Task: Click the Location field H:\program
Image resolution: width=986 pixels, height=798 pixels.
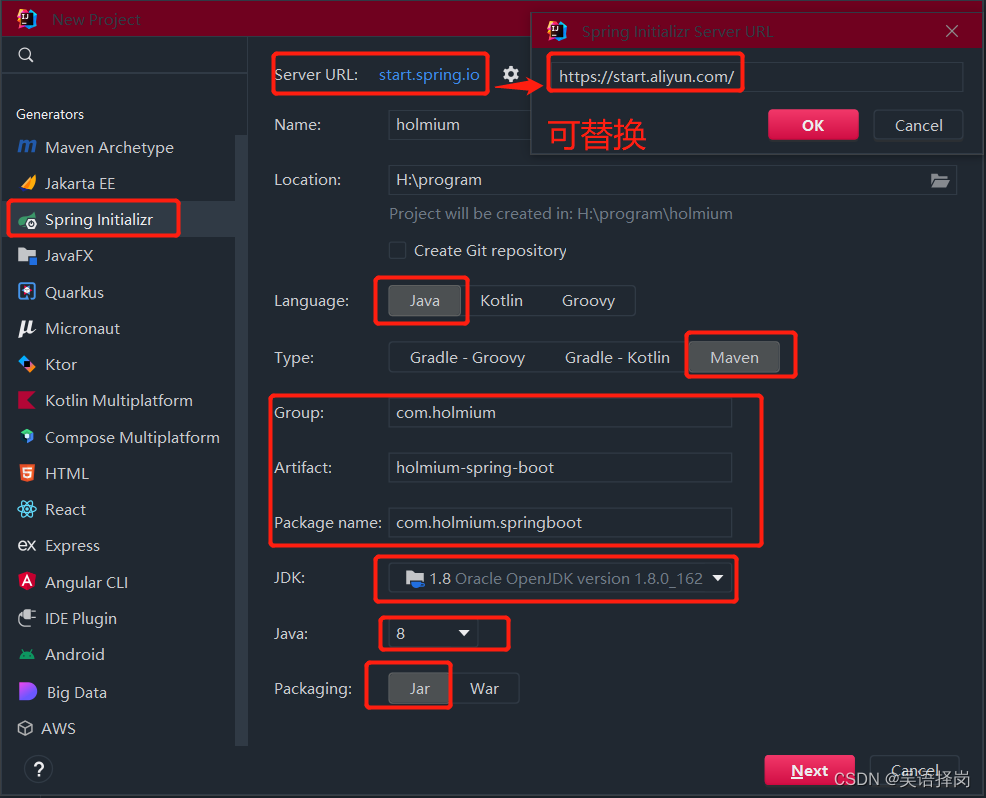Action: 672,180
